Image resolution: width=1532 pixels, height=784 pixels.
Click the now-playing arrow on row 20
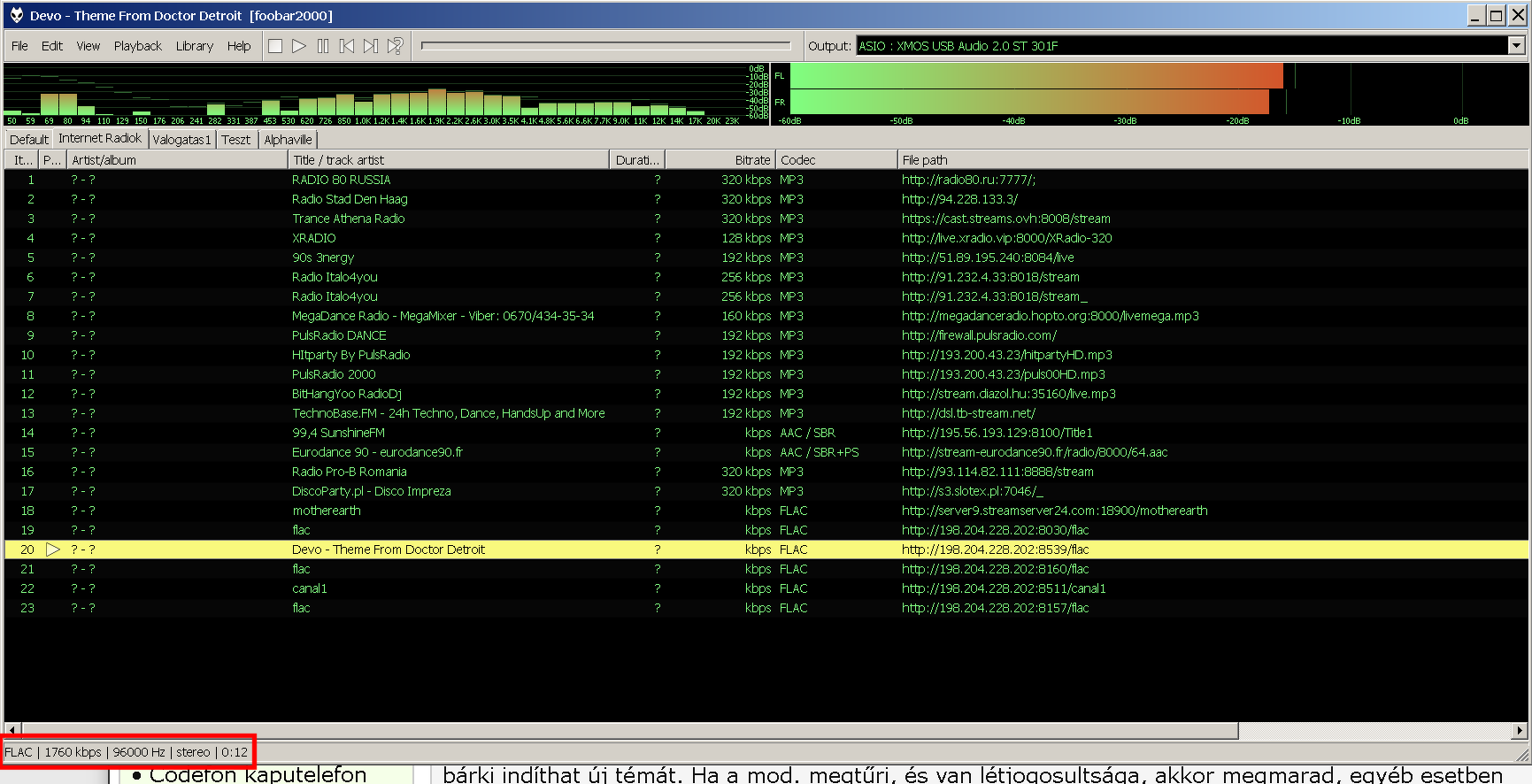coord(53,550)
